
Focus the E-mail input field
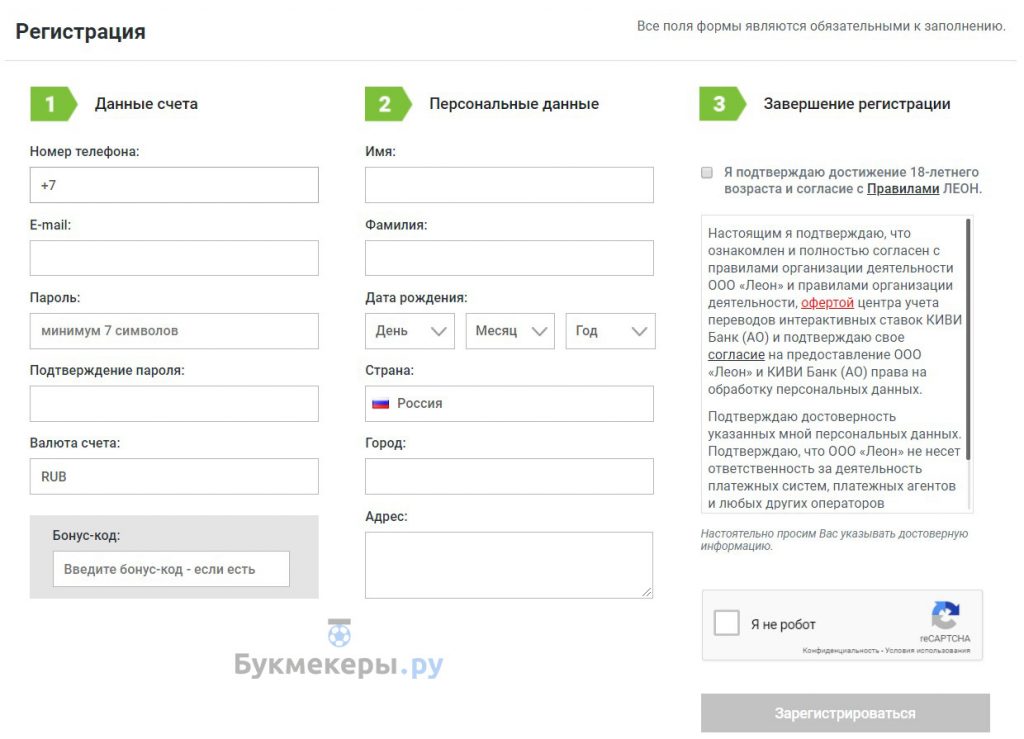[174, 258]
